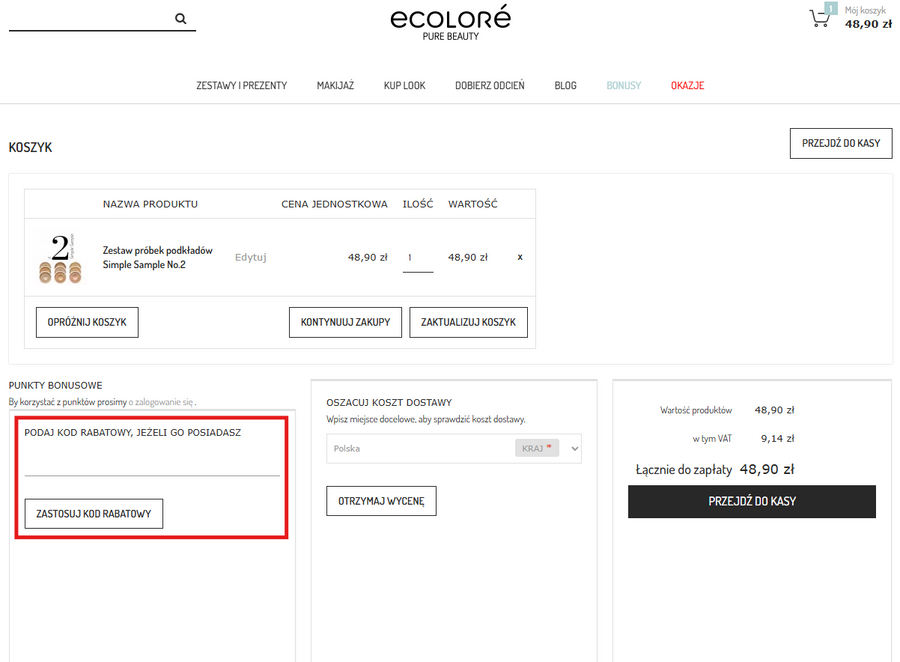Go to Kup Look section
Image resolution: width=900 pixels, height=662 pixels.
(x=404, y=86)
